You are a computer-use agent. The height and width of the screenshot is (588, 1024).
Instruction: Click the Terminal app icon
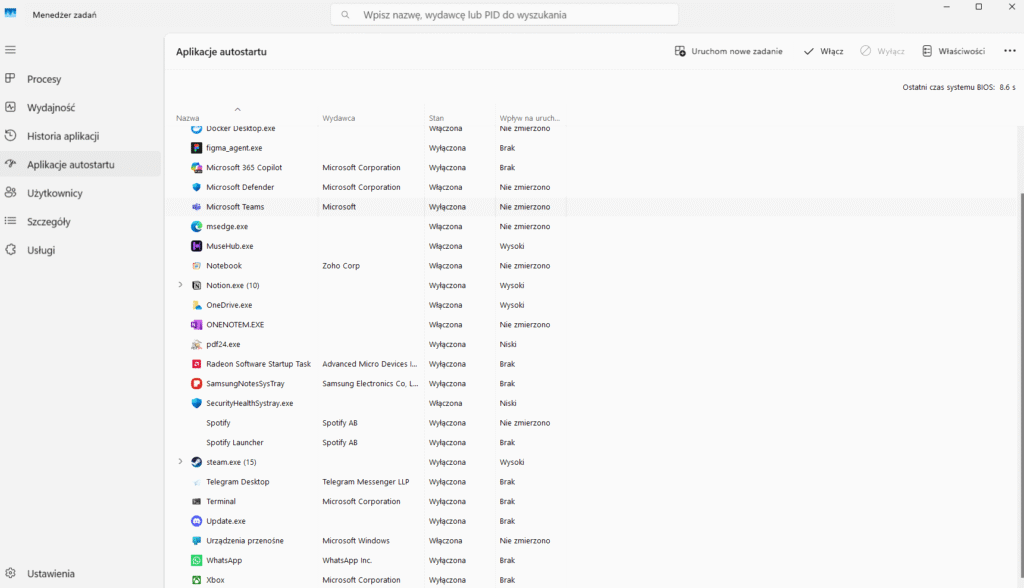point(197,501)
